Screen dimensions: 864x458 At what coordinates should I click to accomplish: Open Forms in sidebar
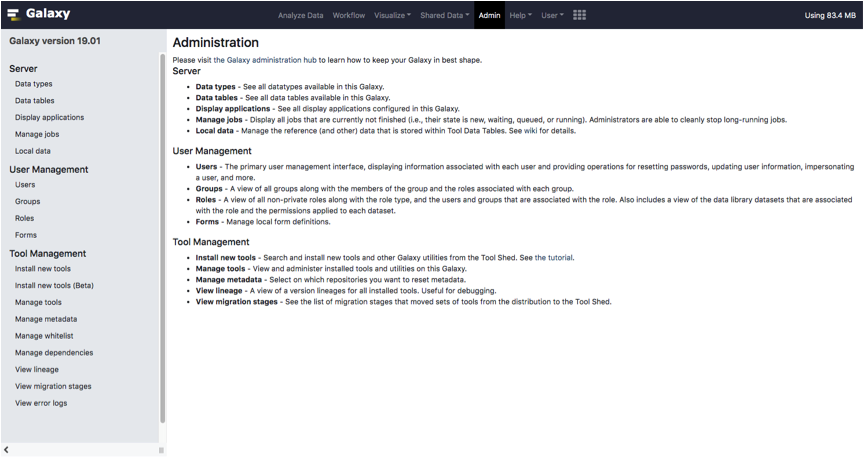coord(26,235)
